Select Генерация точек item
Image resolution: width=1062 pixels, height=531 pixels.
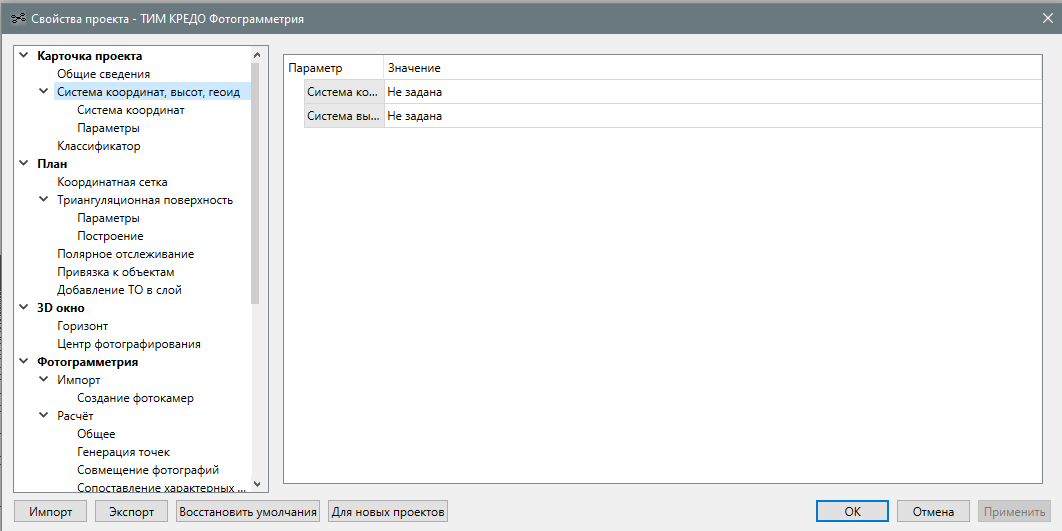point(123,452)
